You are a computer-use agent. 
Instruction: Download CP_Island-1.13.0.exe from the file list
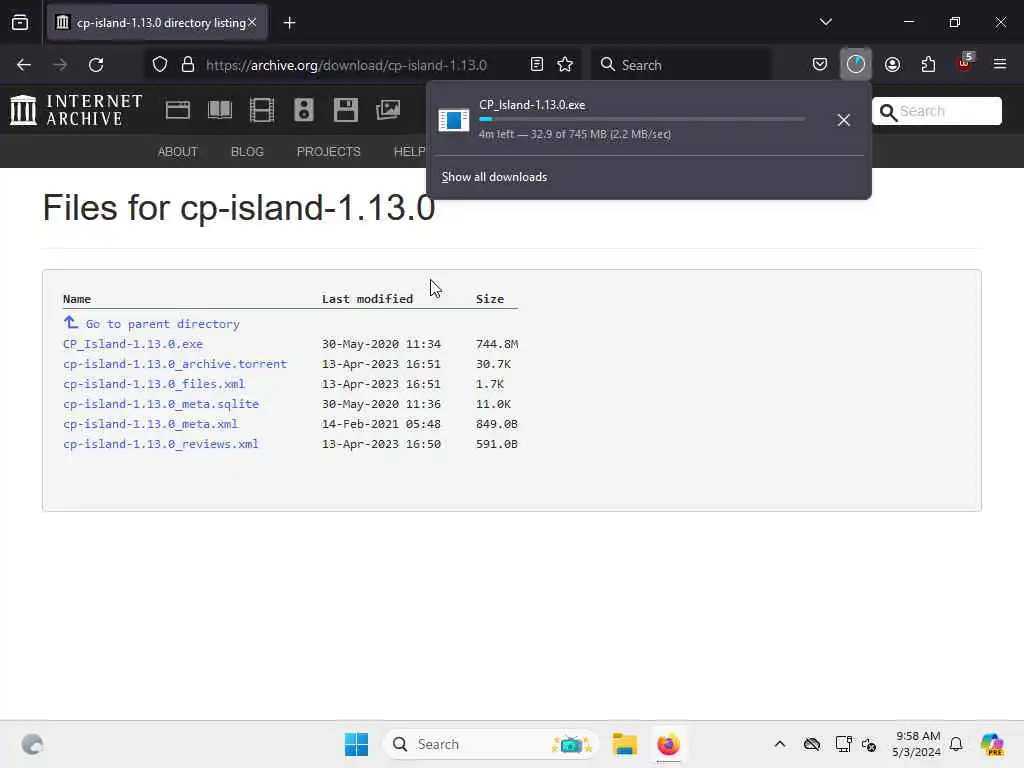133,344
